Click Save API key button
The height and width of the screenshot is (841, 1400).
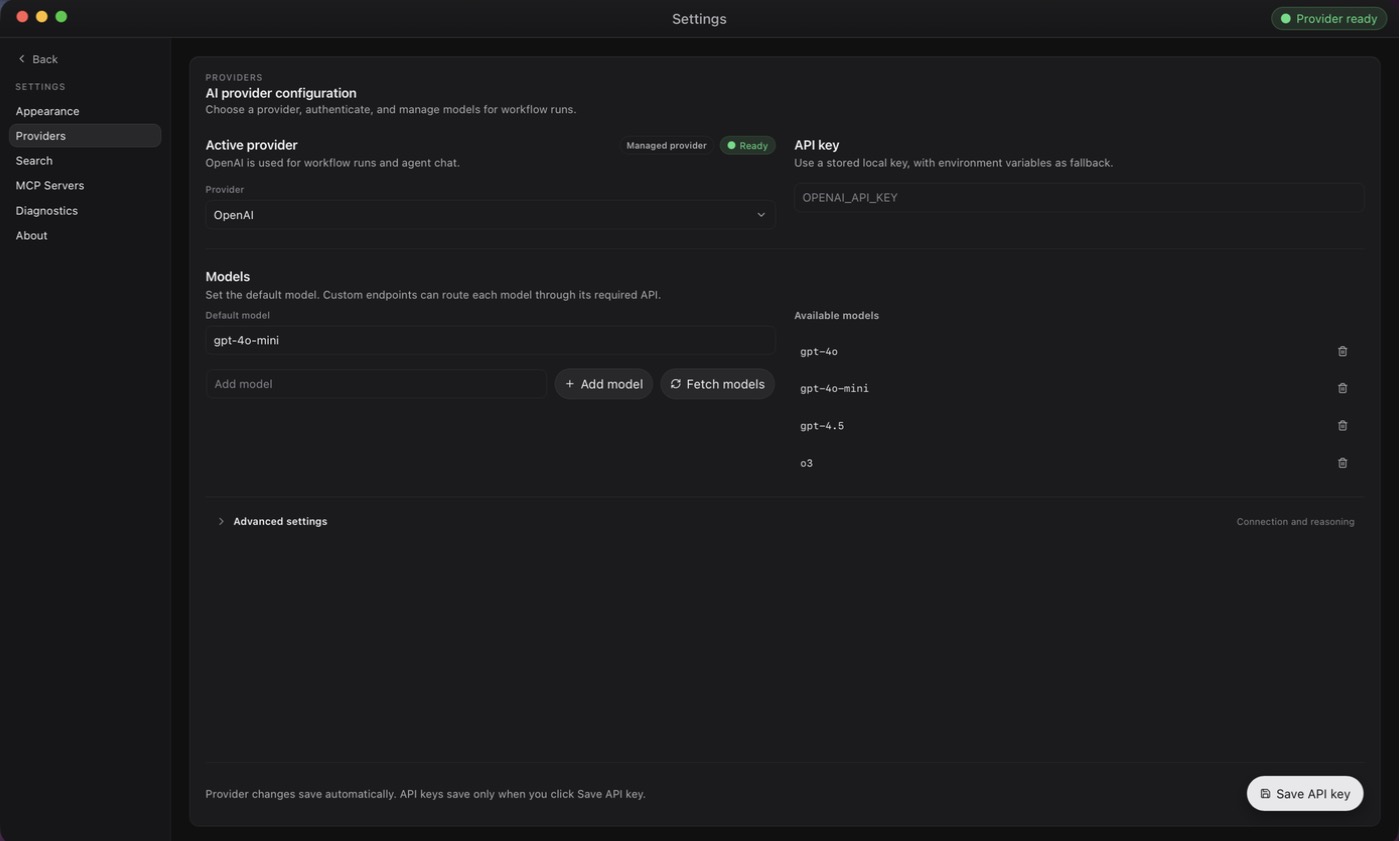(x=1305, y=794)
